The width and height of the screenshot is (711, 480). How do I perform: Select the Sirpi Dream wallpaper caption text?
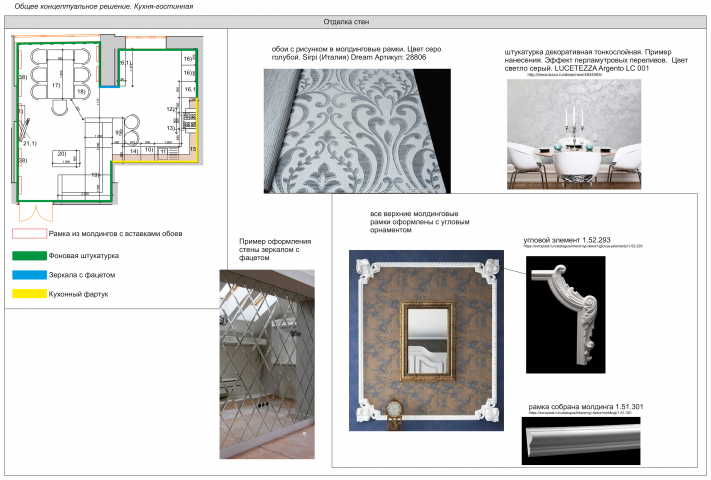pyautogui.click(x=356, y=53)
